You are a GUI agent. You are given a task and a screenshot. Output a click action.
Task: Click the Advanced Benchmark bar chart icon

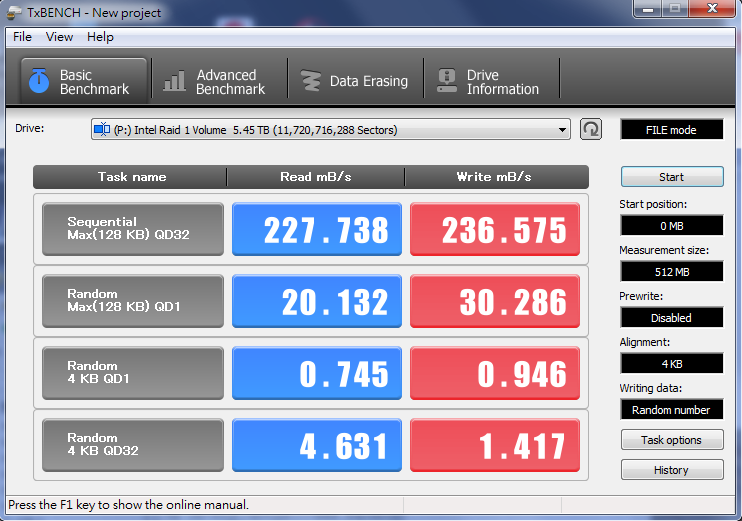pyautogui.click(x=174, y=81)
